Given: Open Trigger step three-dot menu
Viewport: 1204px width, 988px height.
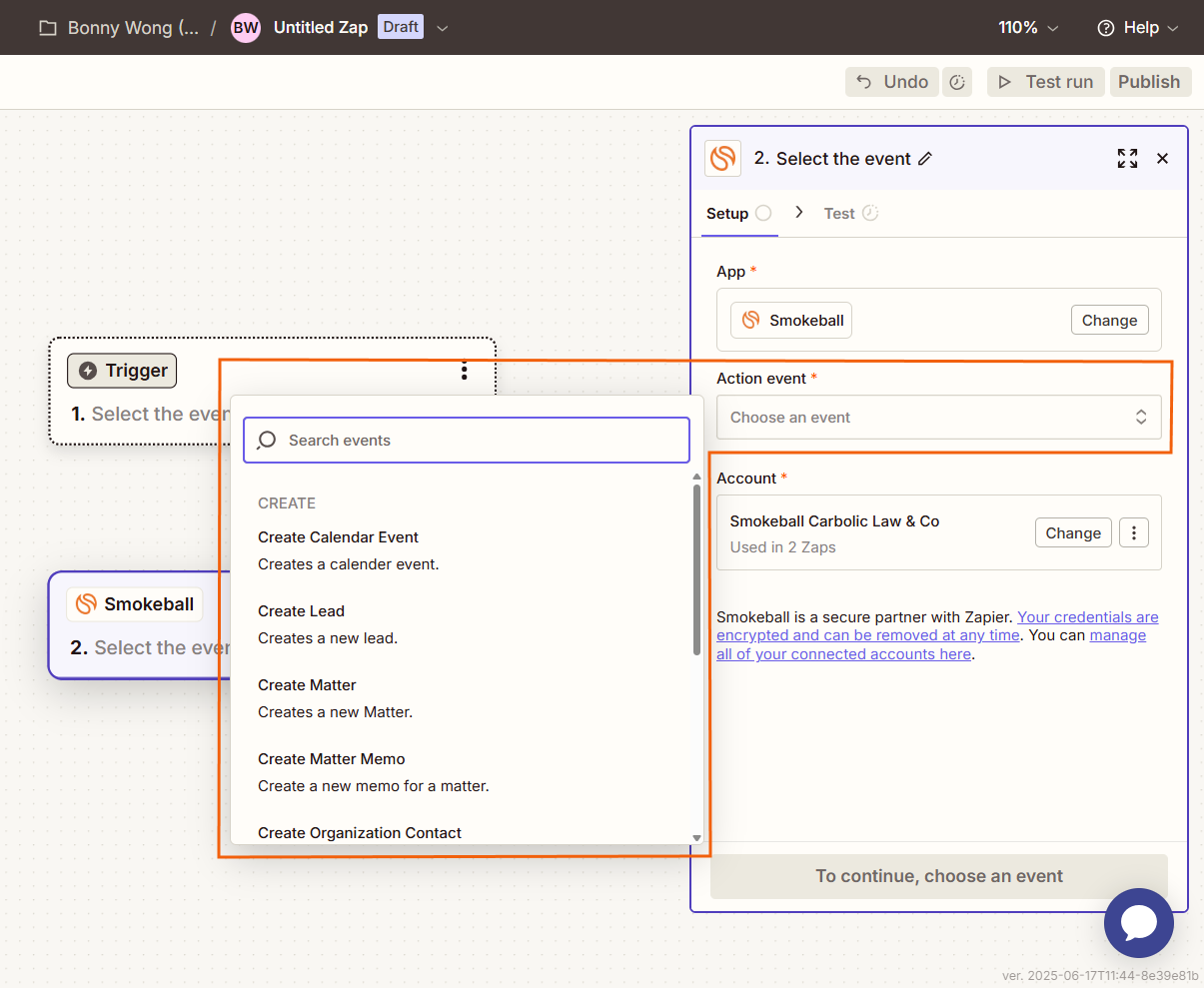Looking at the screenshot, I should 465,371.
